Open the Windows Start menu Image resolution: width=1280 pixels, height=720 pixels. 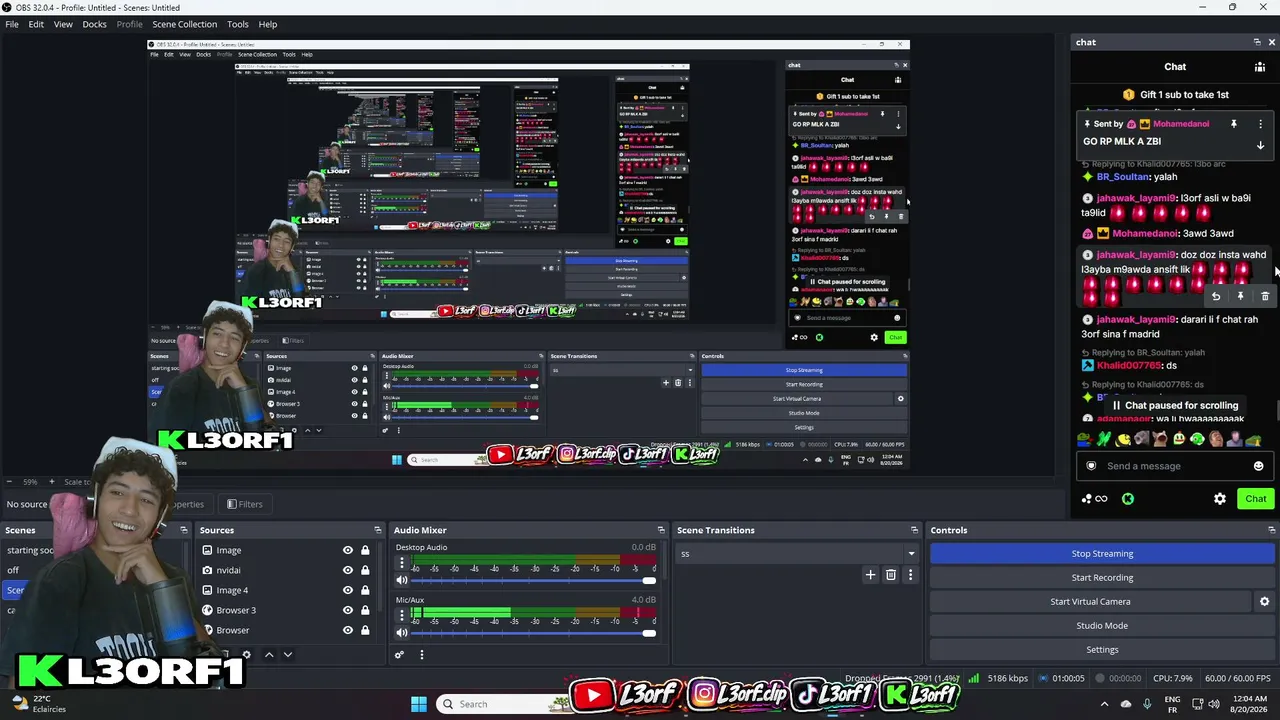[x=418, y=704]
